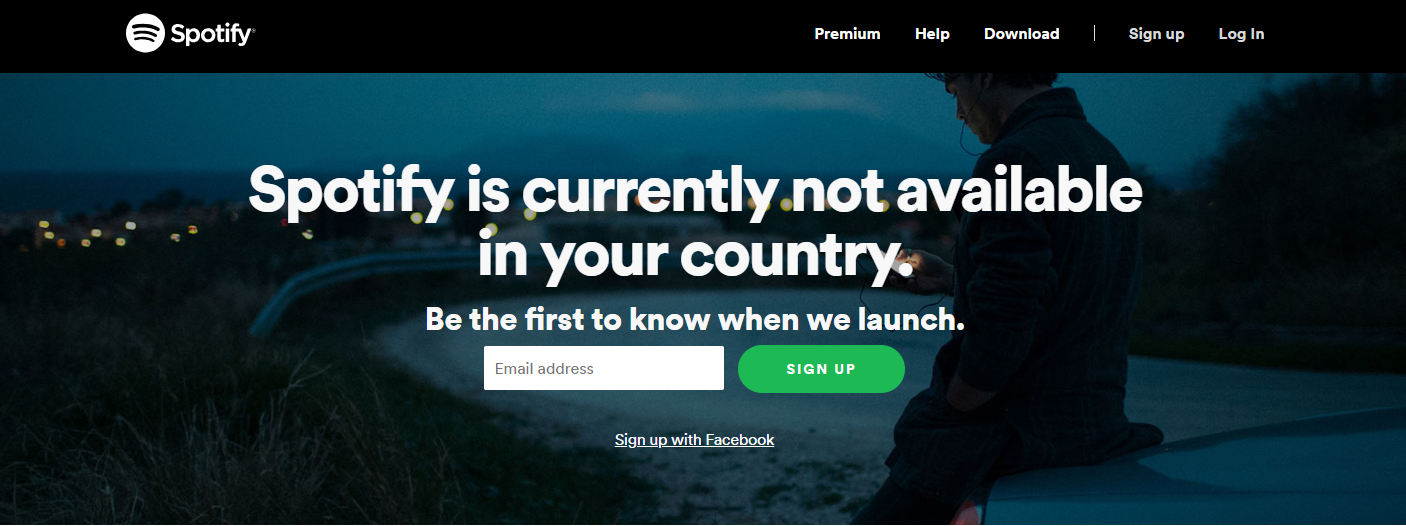Image resolution: width=1406 pixels, height=526 pixels.
Task: Select Help in the top navigation
Action: click(932, 34)
